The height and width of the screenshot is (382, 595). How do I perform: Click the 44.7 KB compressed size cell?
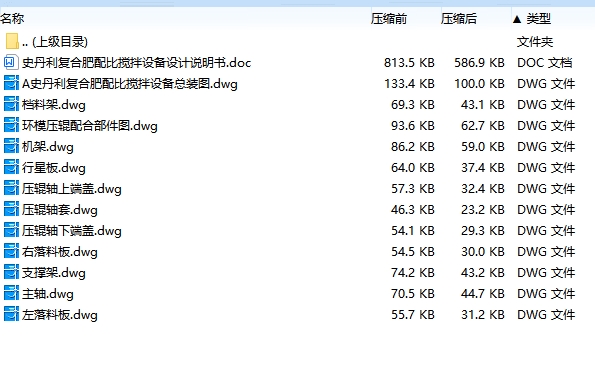pos(483,294)
